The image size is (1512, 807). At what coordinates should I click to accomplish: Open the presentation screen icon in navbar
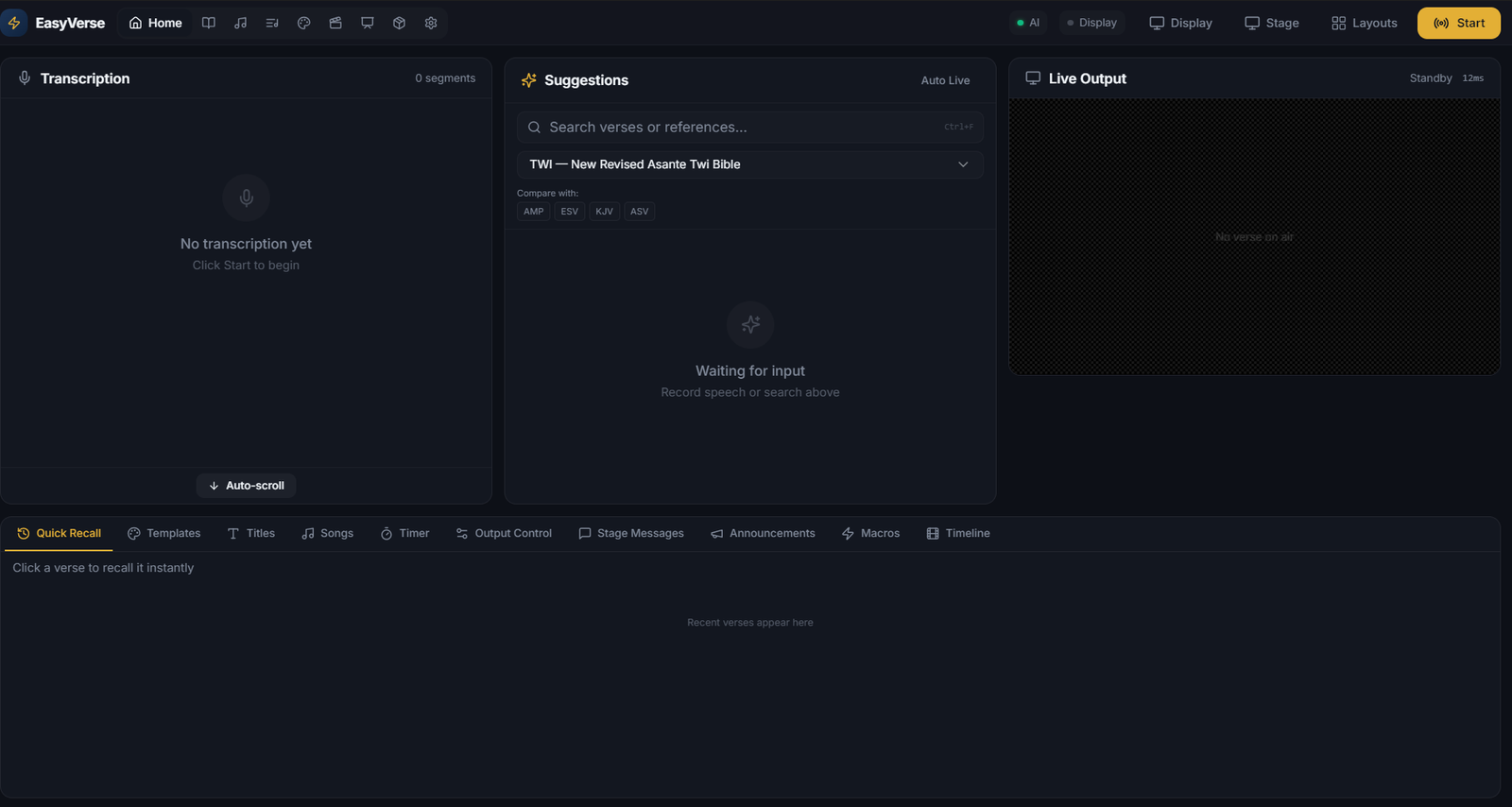[x=368, y=23]
